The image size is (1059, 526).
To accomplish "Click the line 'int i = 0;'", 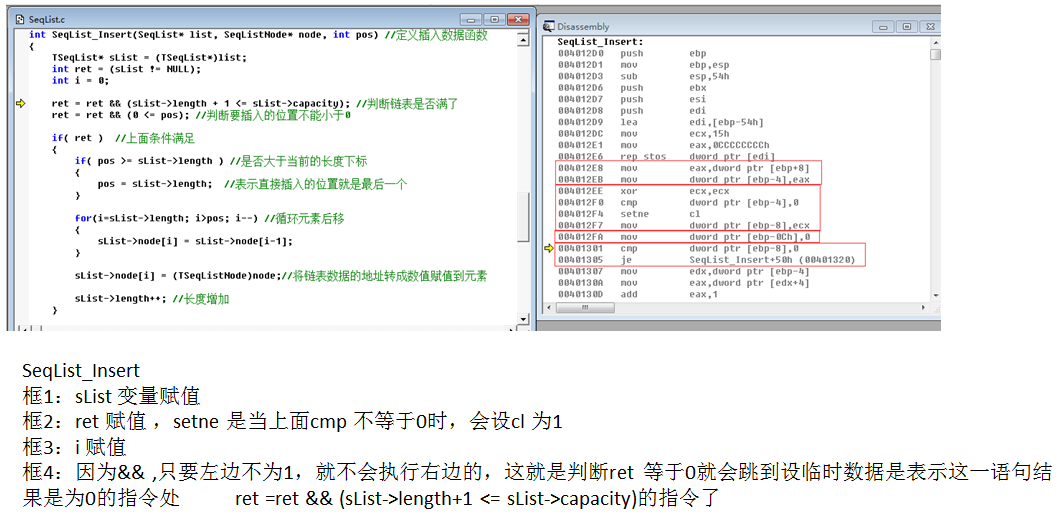I will click(x=80, y=80).
